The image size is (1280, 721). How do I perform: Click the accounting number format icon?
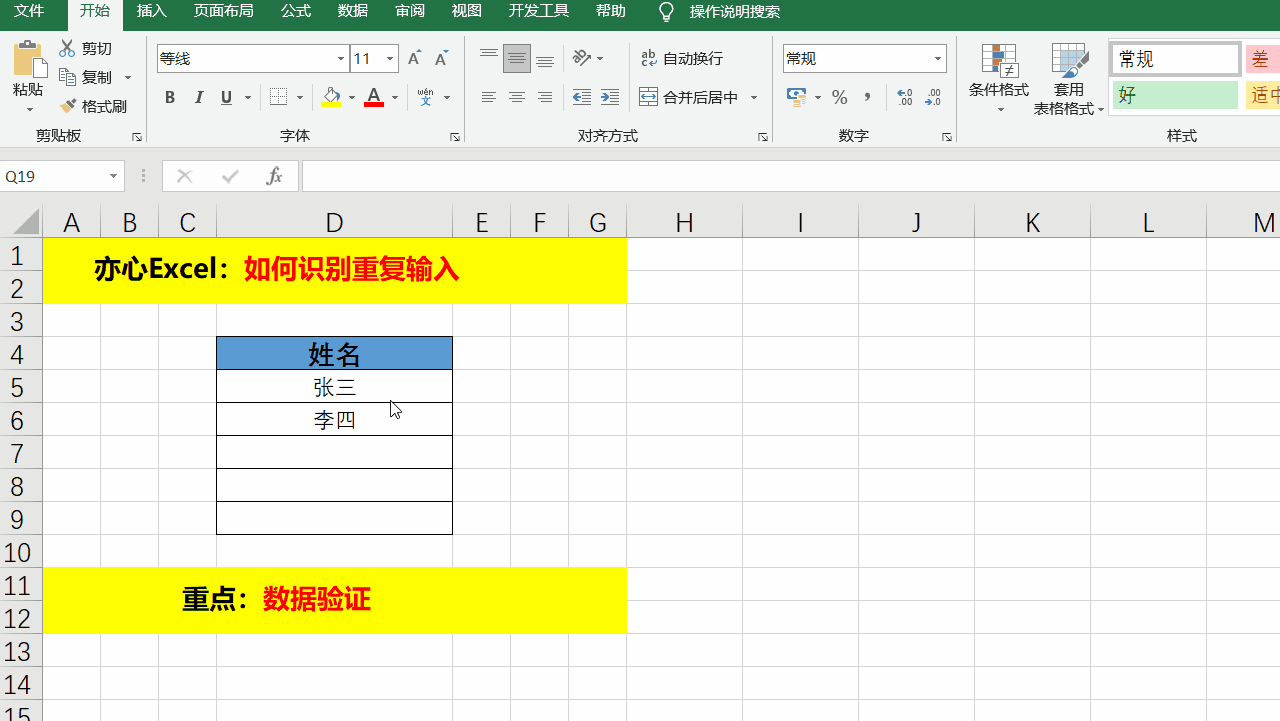[x=796, y=97]
